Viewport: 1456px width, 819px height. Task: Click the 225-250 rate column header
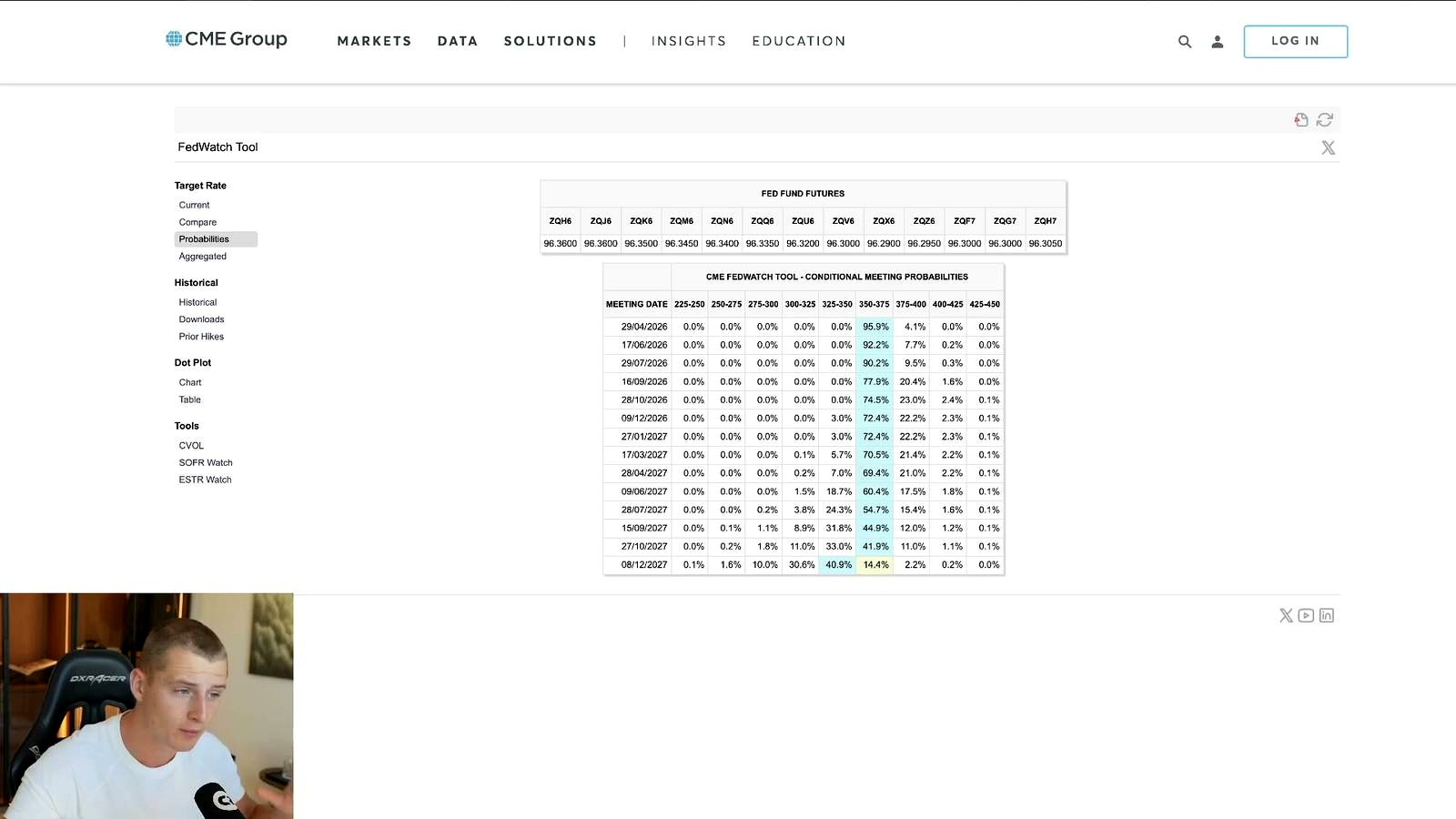(x=690, y=305)
